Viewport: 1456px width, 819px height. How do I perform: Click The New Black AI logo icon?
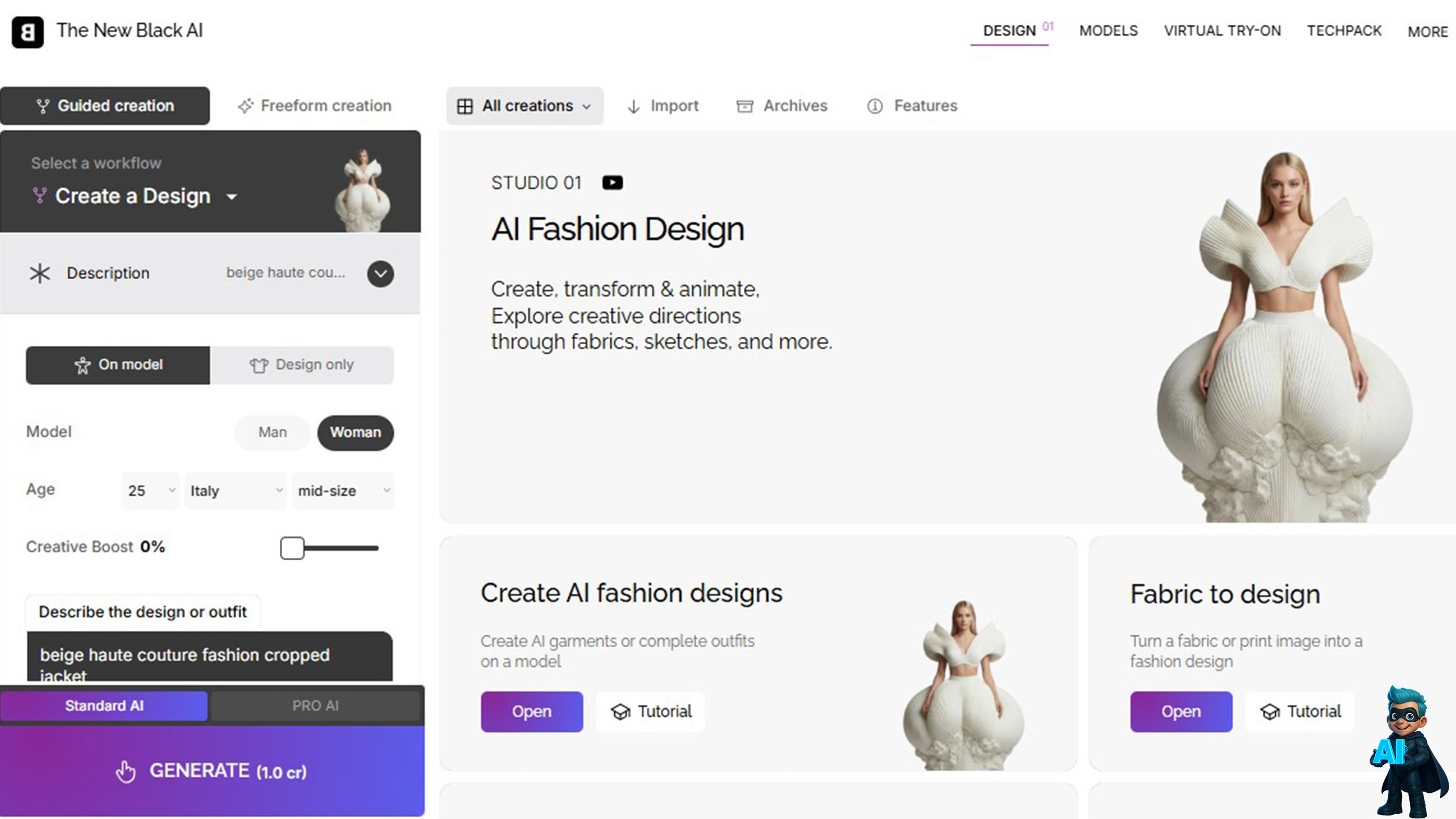pyautogui.click(x=27, y=32)
